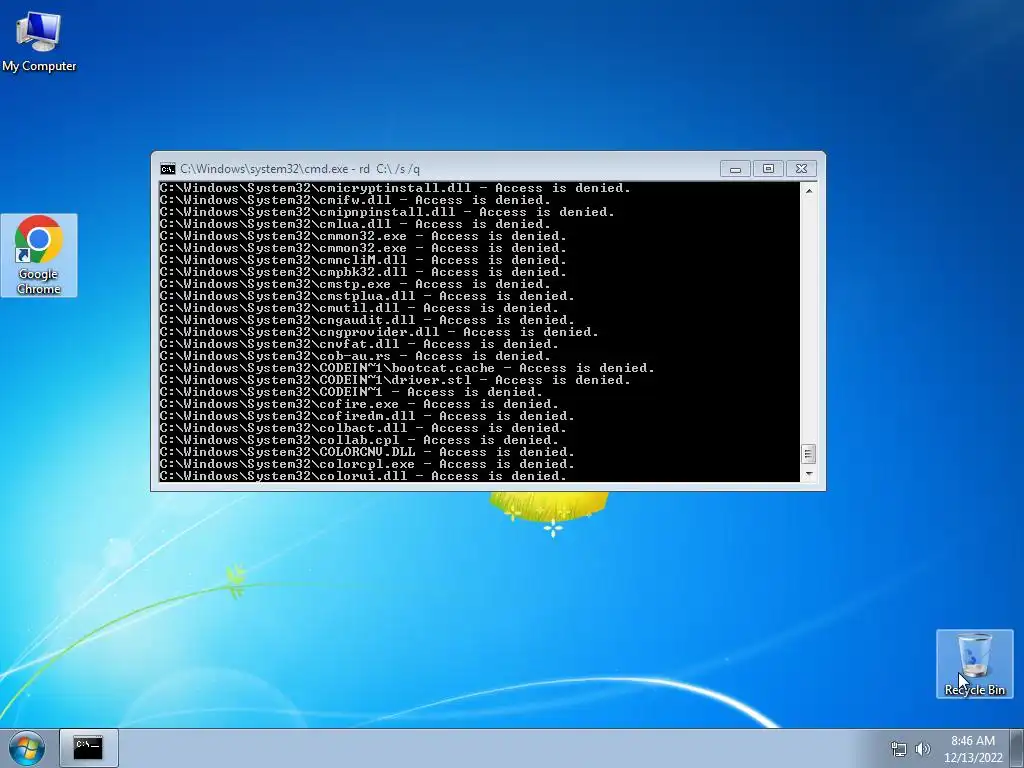Click the collab.cpl access denied line
The height and width of the screenshot is (768, 1024).
(359, 440)
